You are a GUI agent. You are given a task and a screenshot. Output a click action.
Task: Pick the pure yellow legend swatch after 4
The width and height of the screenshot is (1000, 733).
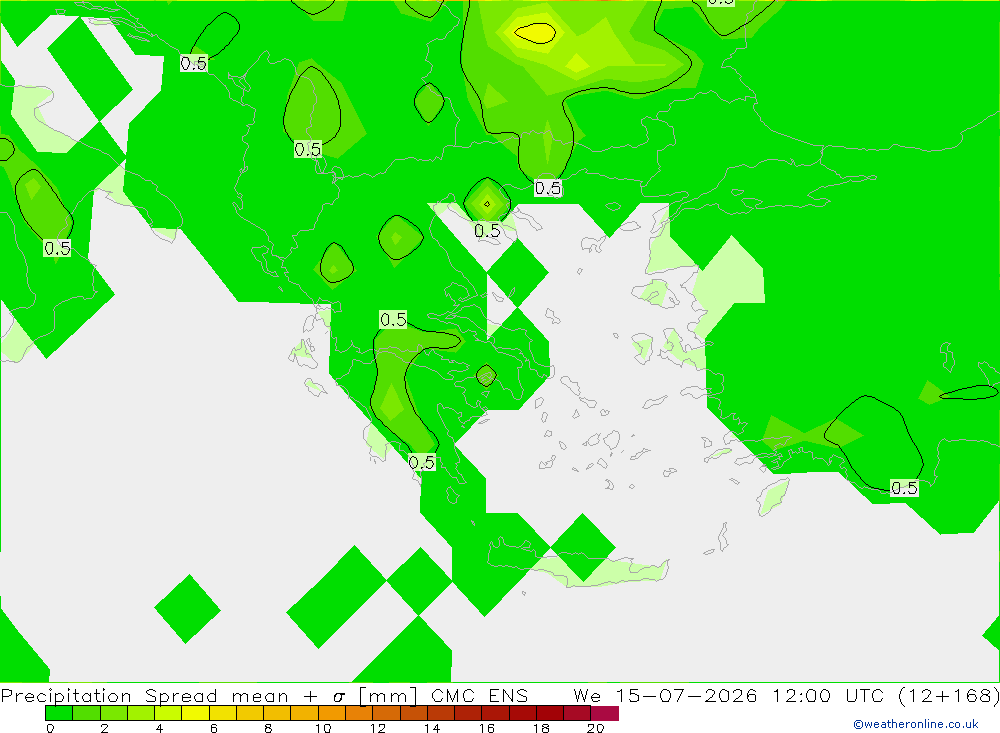[x=195, y=713]
